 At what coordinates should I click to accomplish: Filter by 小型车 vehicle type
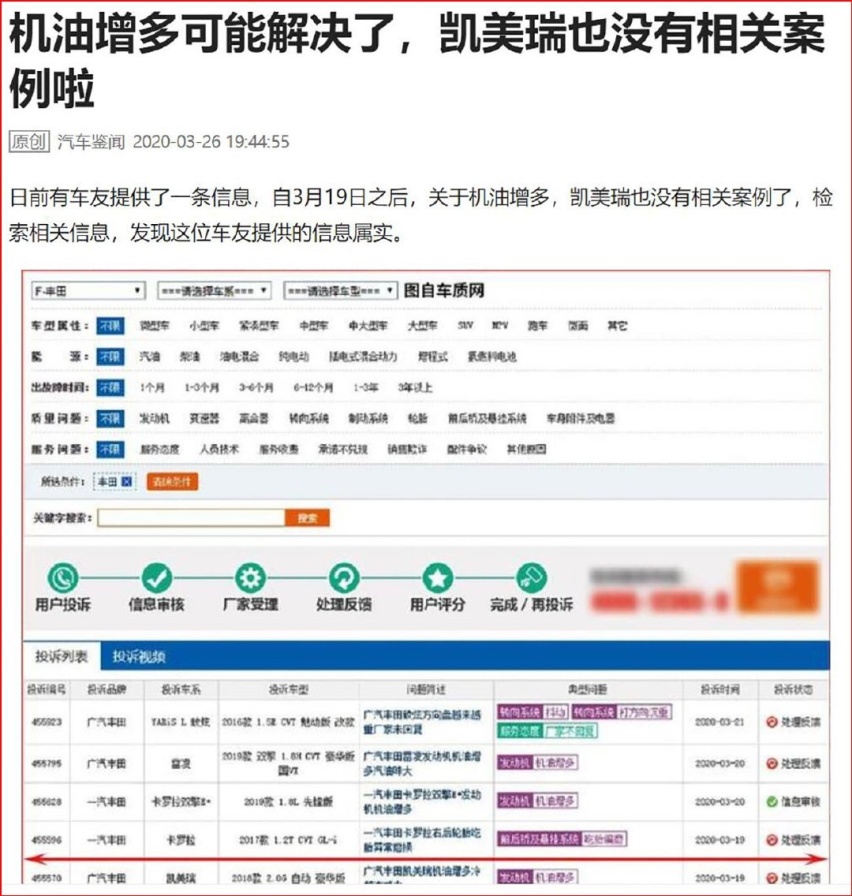coord(204,326)
